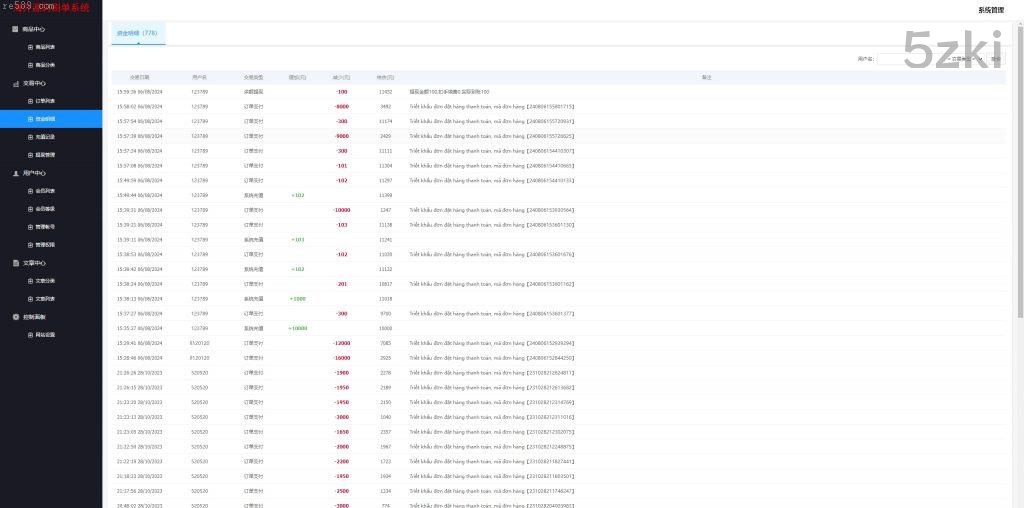1024x508 pixels.
Task: Click the icon beside 商品列表 menu item
Action: tap(30, 47)
